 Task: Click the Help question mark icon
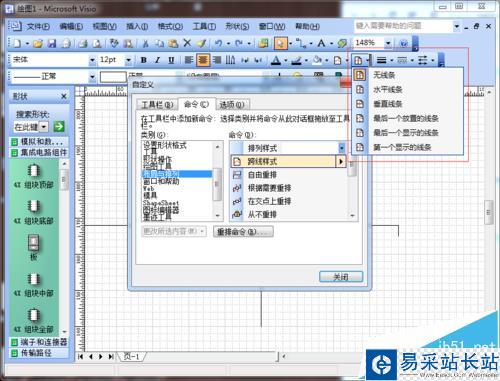pos(404,43)
